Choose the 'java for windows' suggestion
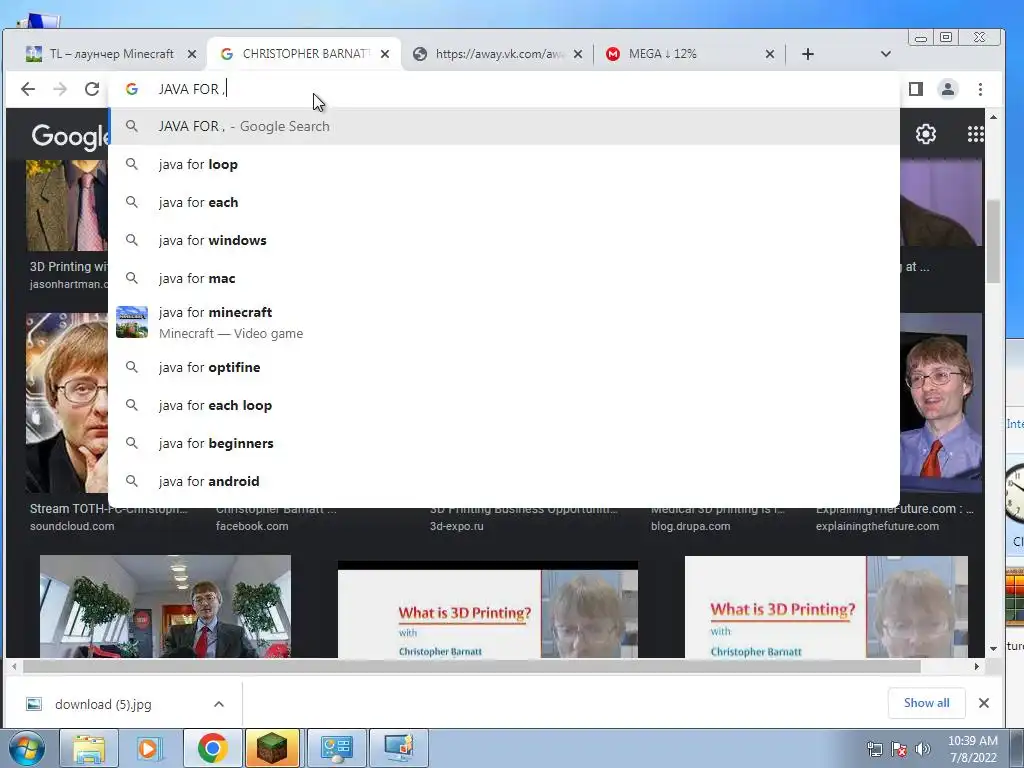The image size is (1024, 768). click(504, 240)
